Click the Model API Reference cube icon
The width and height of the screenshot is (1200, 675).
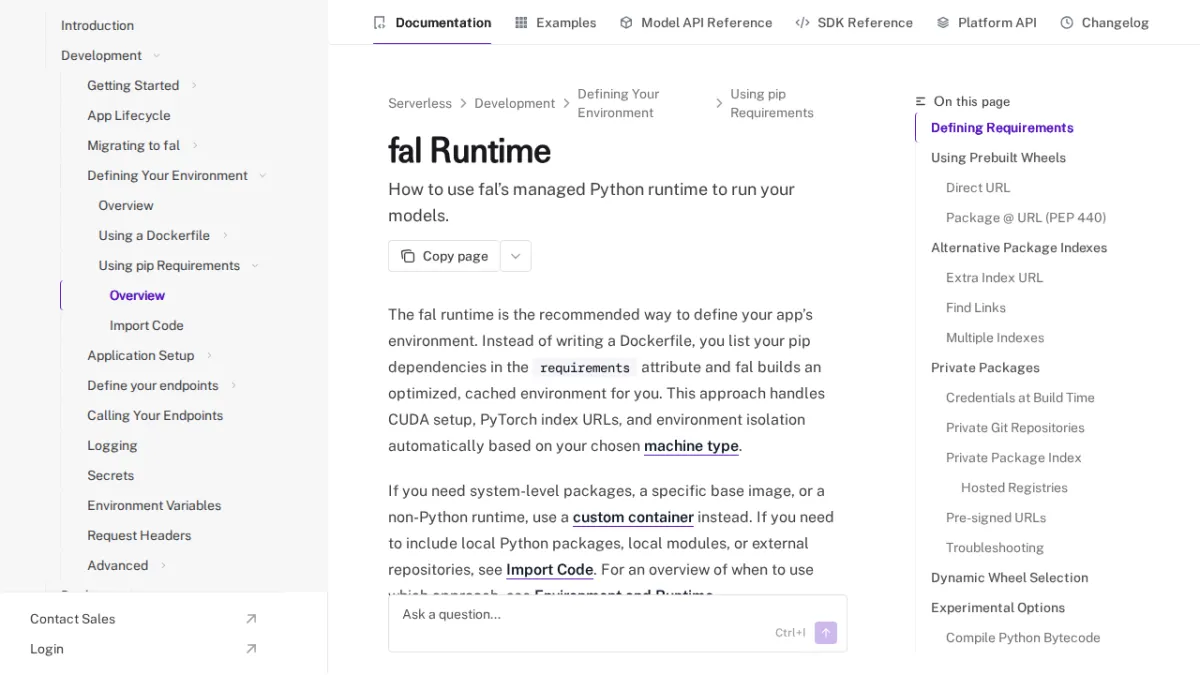coord(626,22)
